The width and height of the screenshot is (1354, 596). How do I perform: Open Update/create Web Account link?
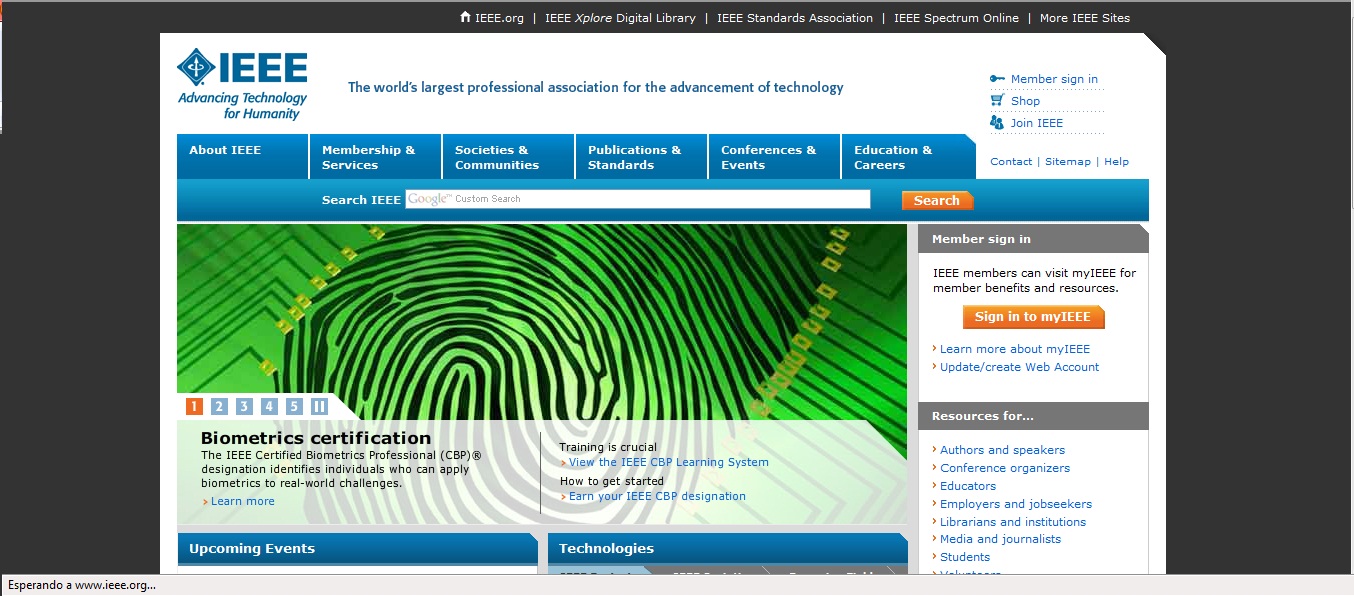tap(1019, 367)
